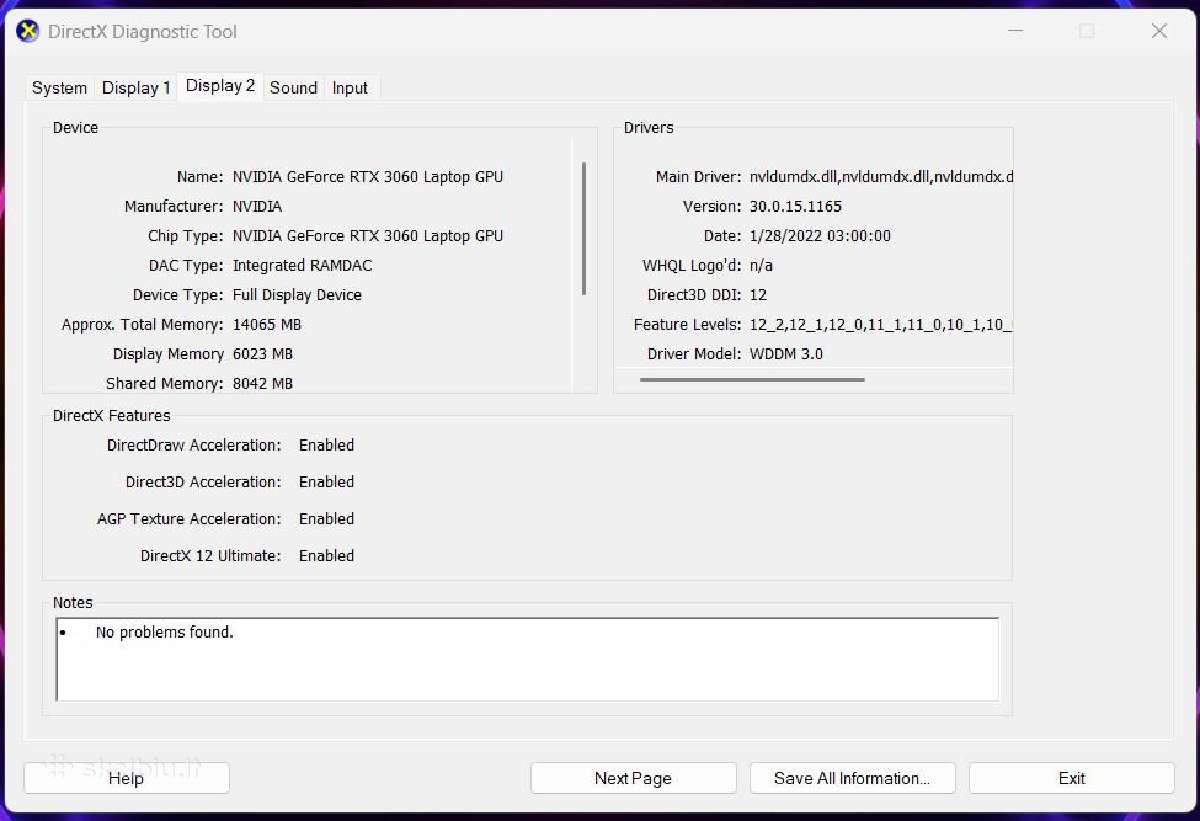Select the Display 2 tab

pyautogui.click(x=220, y=86)
